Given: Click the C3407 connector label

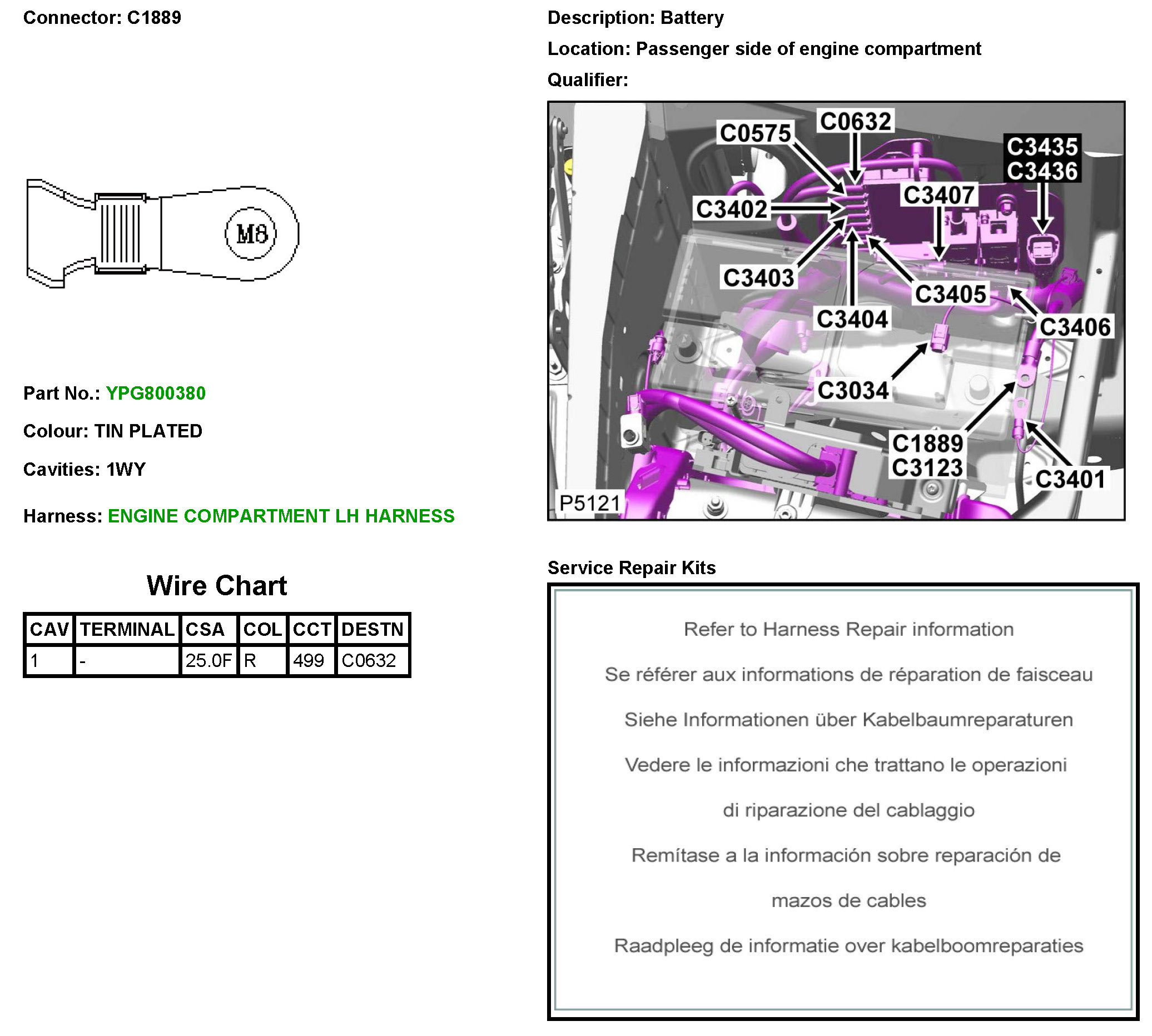Looking at the screenshot, I should (x=938, y=195).
